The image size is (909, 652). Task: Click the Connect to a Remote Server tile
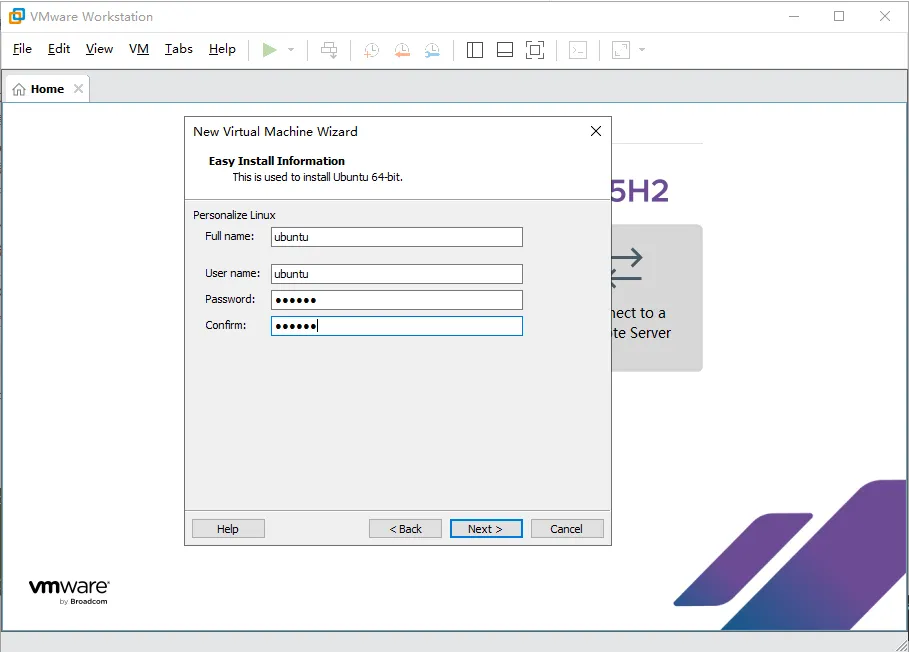(657, 298)
